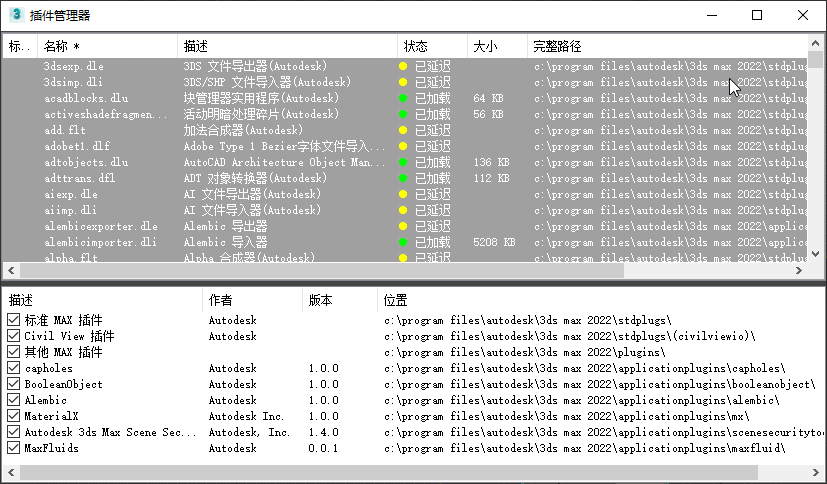
Task: Click the version 1.4.0 cell
Action: pos(323,432)
